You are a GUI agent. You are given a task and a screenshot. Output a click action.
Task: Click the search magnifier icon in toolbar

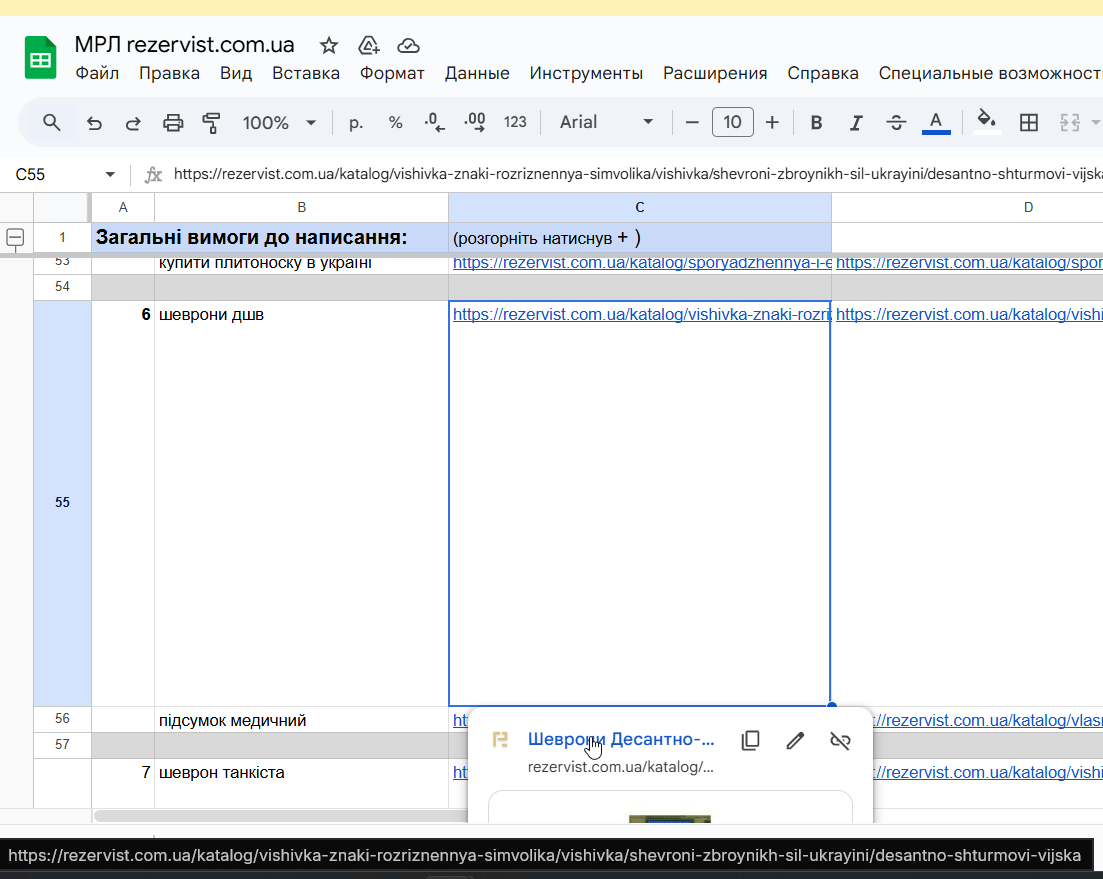pos(52,122)
